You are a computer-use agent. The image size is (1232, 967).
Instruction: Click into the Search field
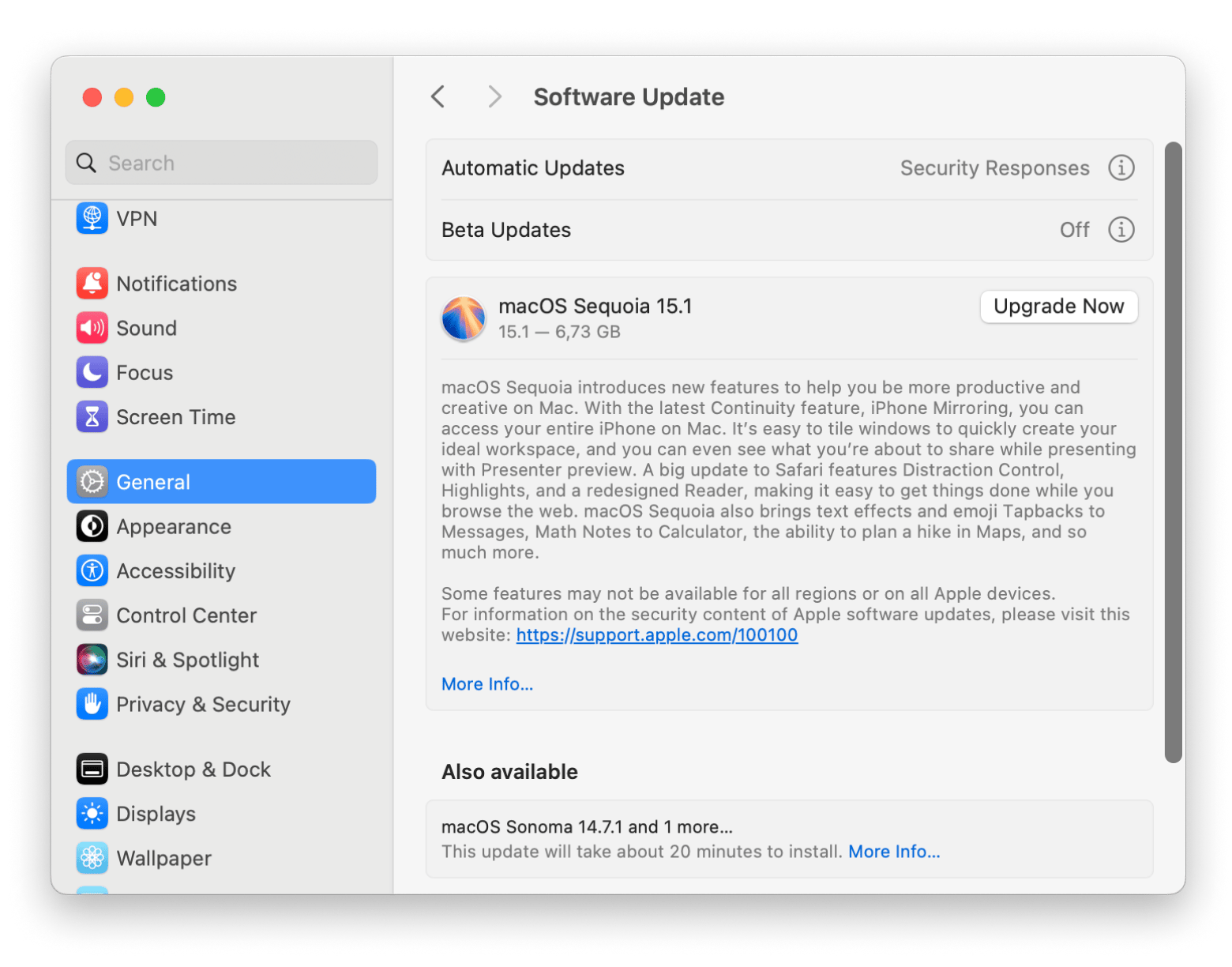coord(221,163)
